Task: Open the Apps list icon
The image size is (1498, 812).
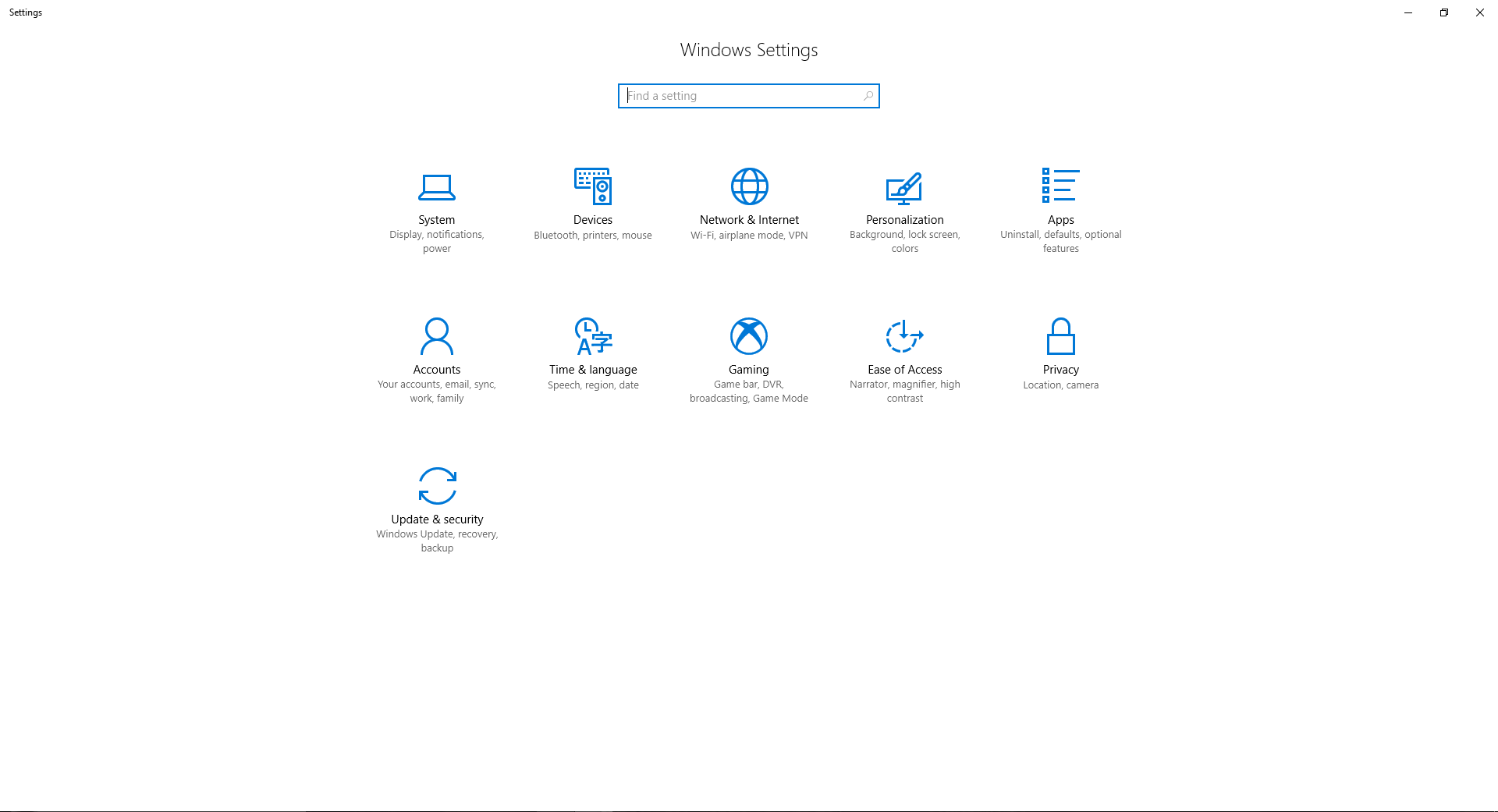Action: point(1061,186)
